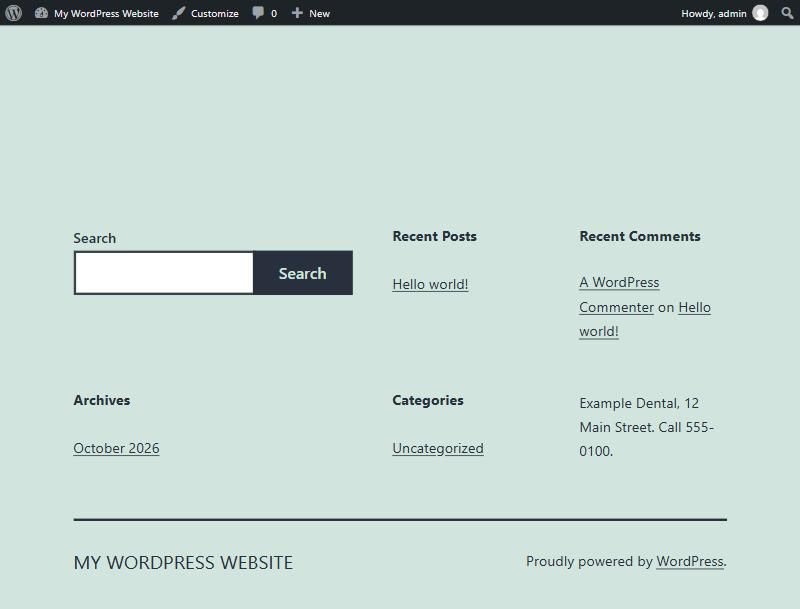This screenshot has height=609, width=800.
Task: Click the Recent Posts heading
Action: click(x=435, y=236)
